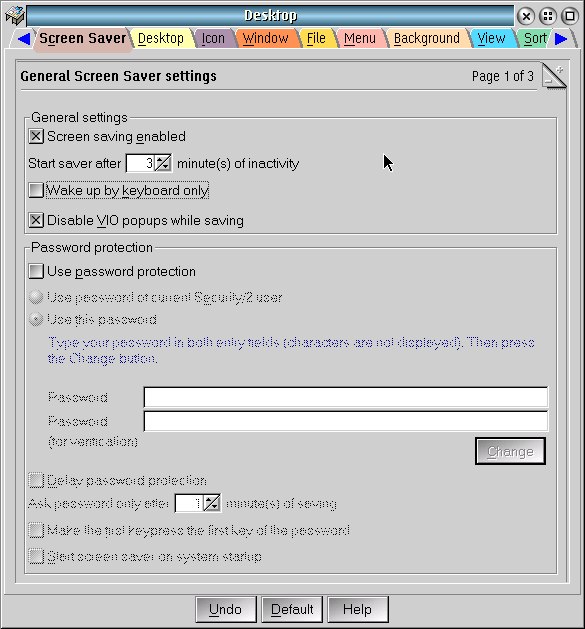Select the Icon tab
This screenshot has height=629, width=585.
(213, 39)
